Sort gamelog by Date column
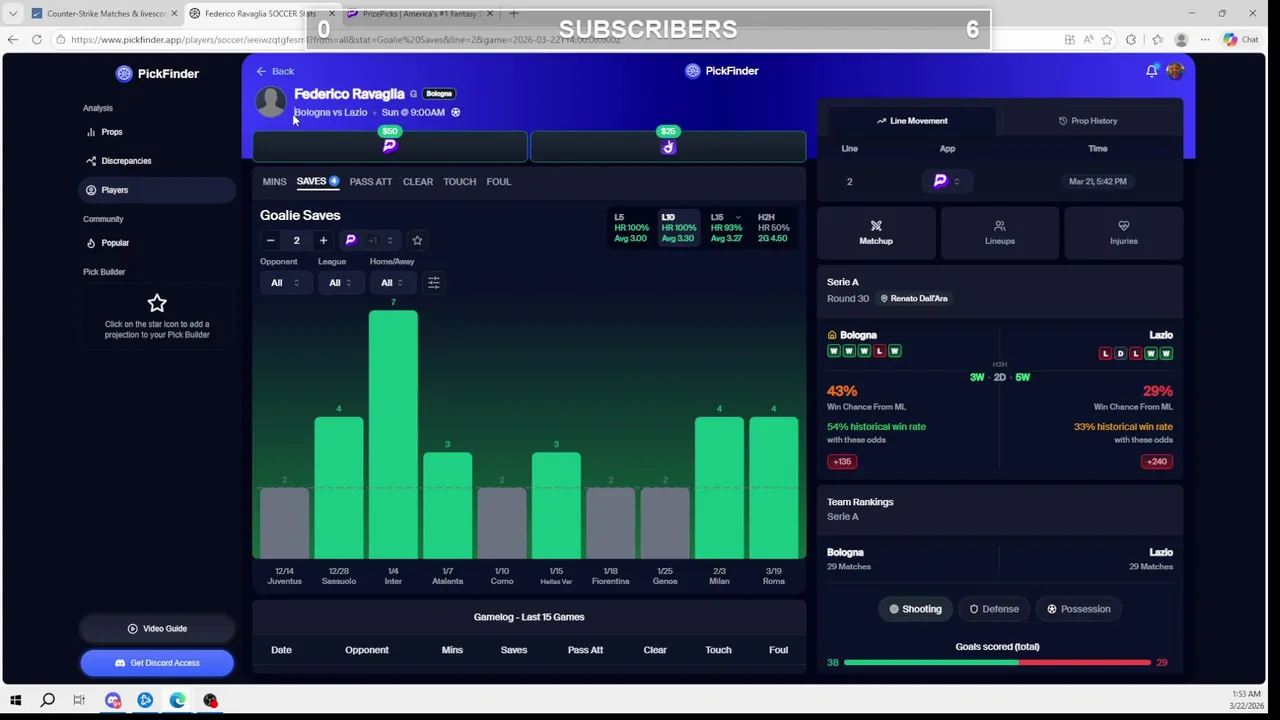This screenshot has width=1280, height=720. (281, 650)
